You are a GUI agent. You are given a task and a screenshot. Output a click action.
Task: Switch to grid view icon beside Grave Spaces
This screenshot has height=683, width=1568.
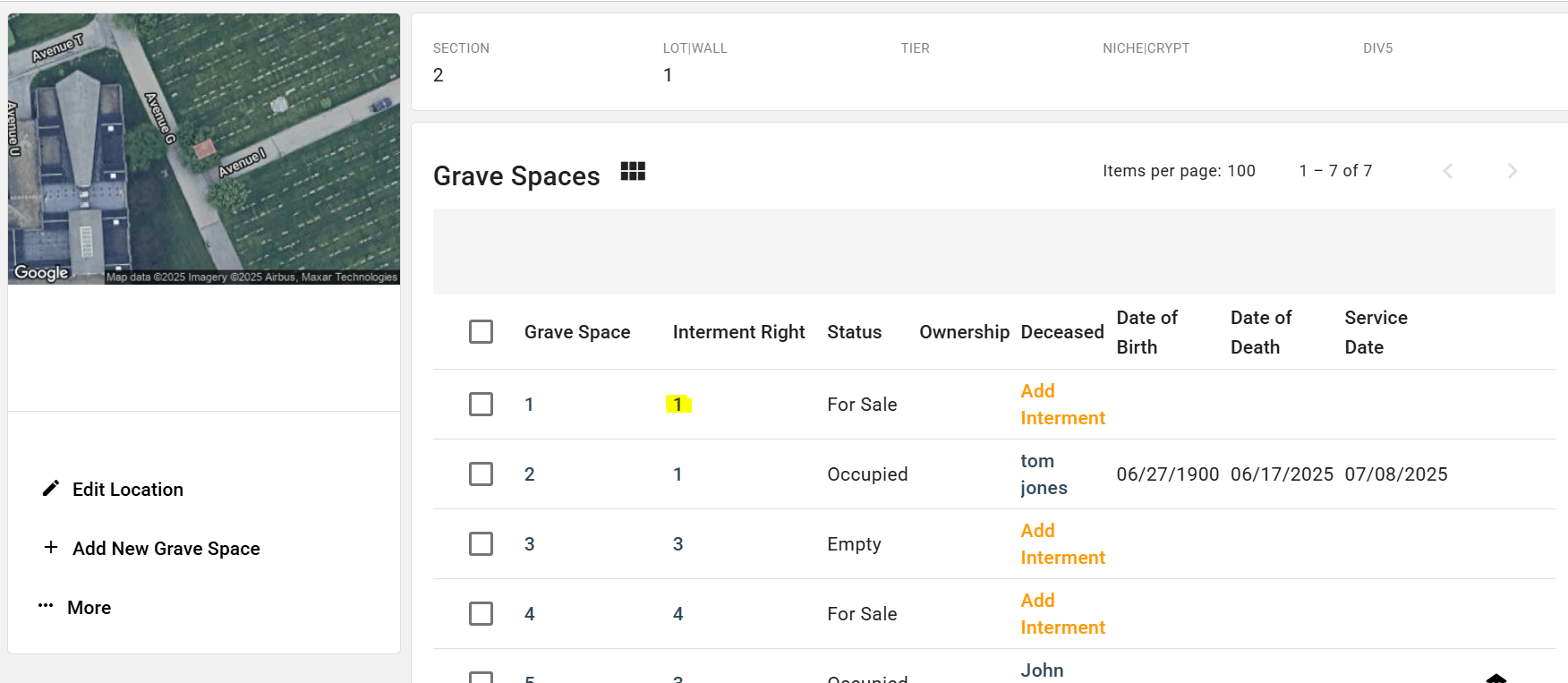coord(633,171)
